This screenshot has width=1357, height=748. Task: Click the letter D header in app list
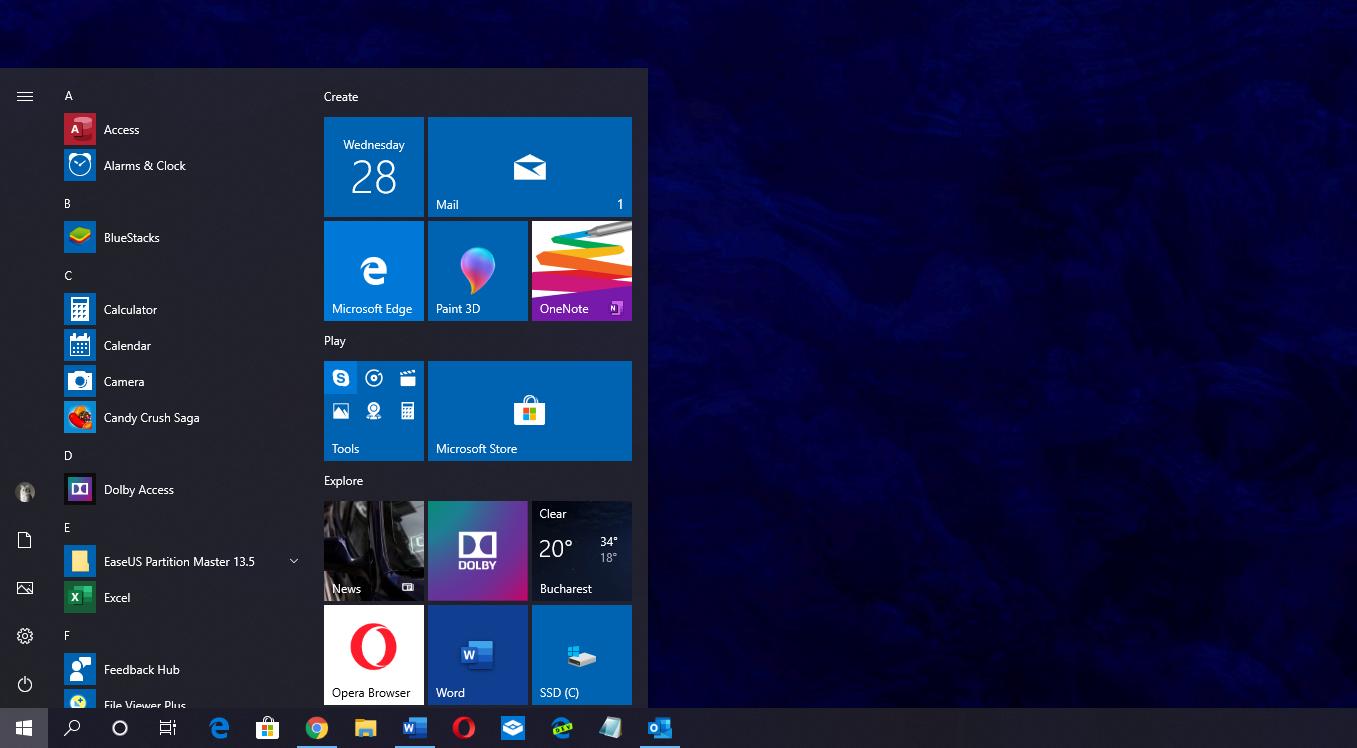[68, 456]
